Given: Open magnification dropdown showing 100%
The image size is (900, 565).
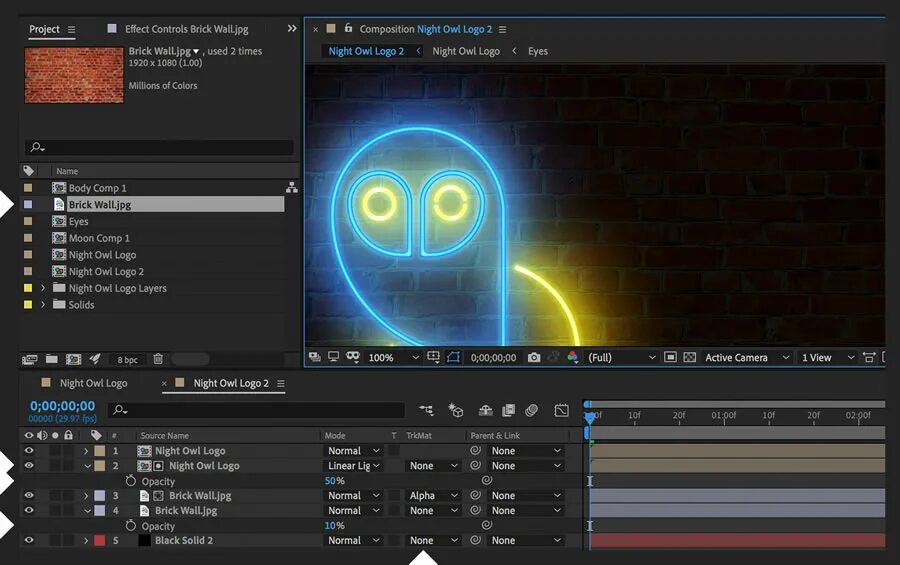Looking at the screenshot, I should (x=394, y=357).
